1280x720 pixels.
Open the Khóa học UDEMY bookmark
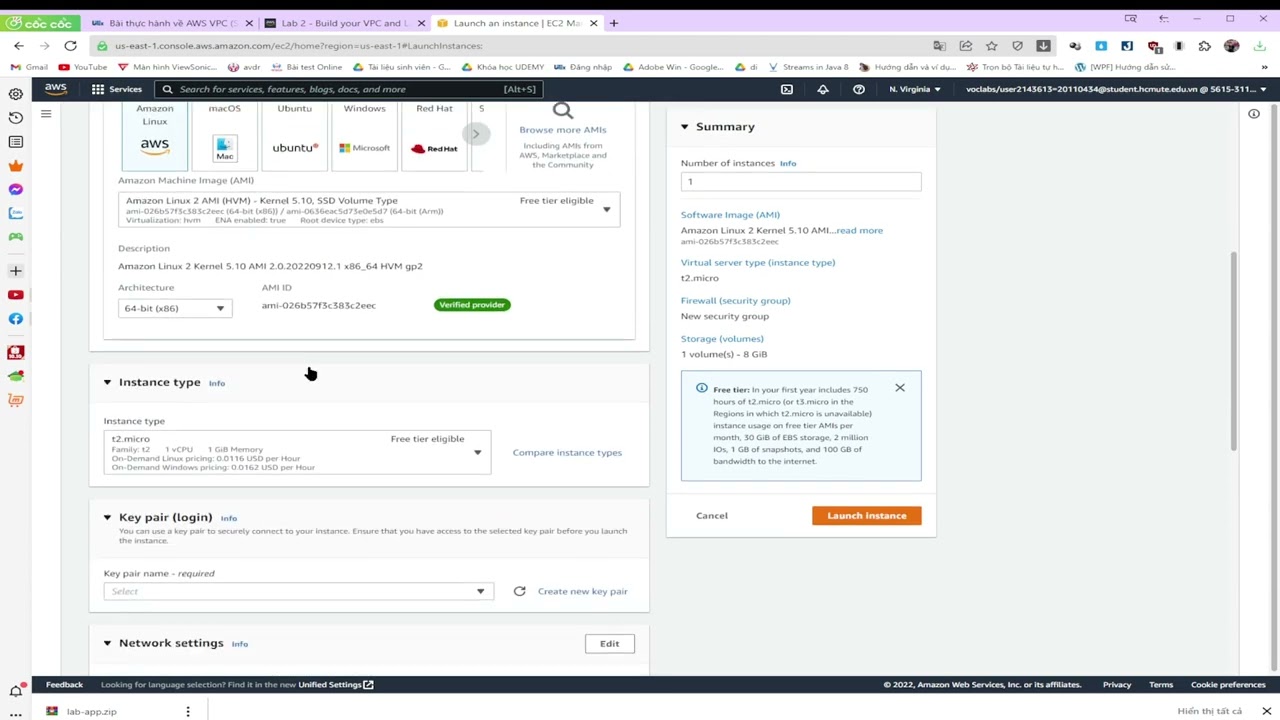pyautogui.click(x=502, y=67)
